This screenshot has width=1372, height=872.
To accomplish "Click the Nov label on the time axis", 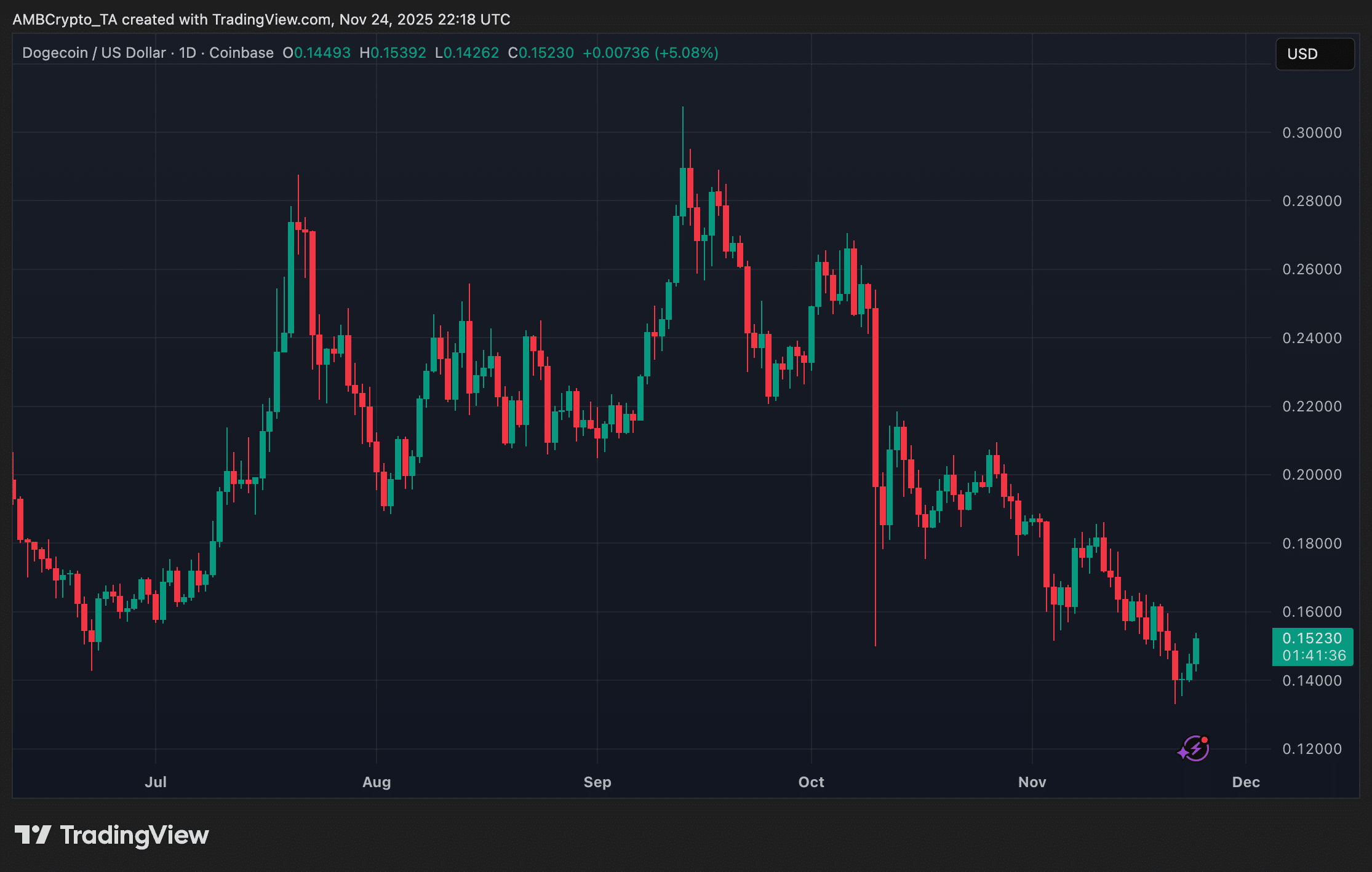I will (x=1032, y=782).
